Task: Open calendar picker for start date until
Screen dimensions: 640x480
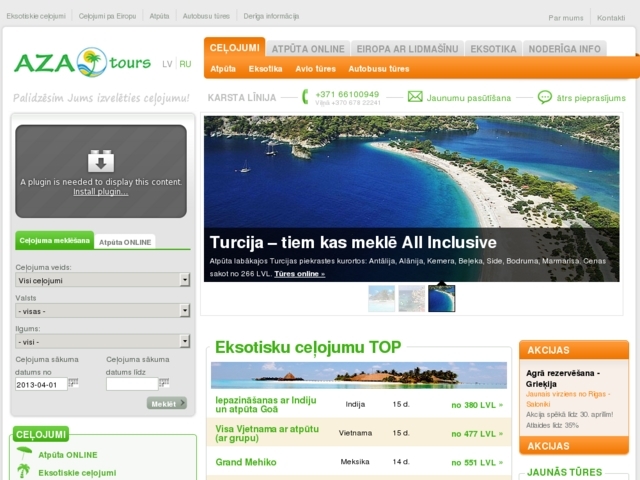Action: click(x=164, y=383)
